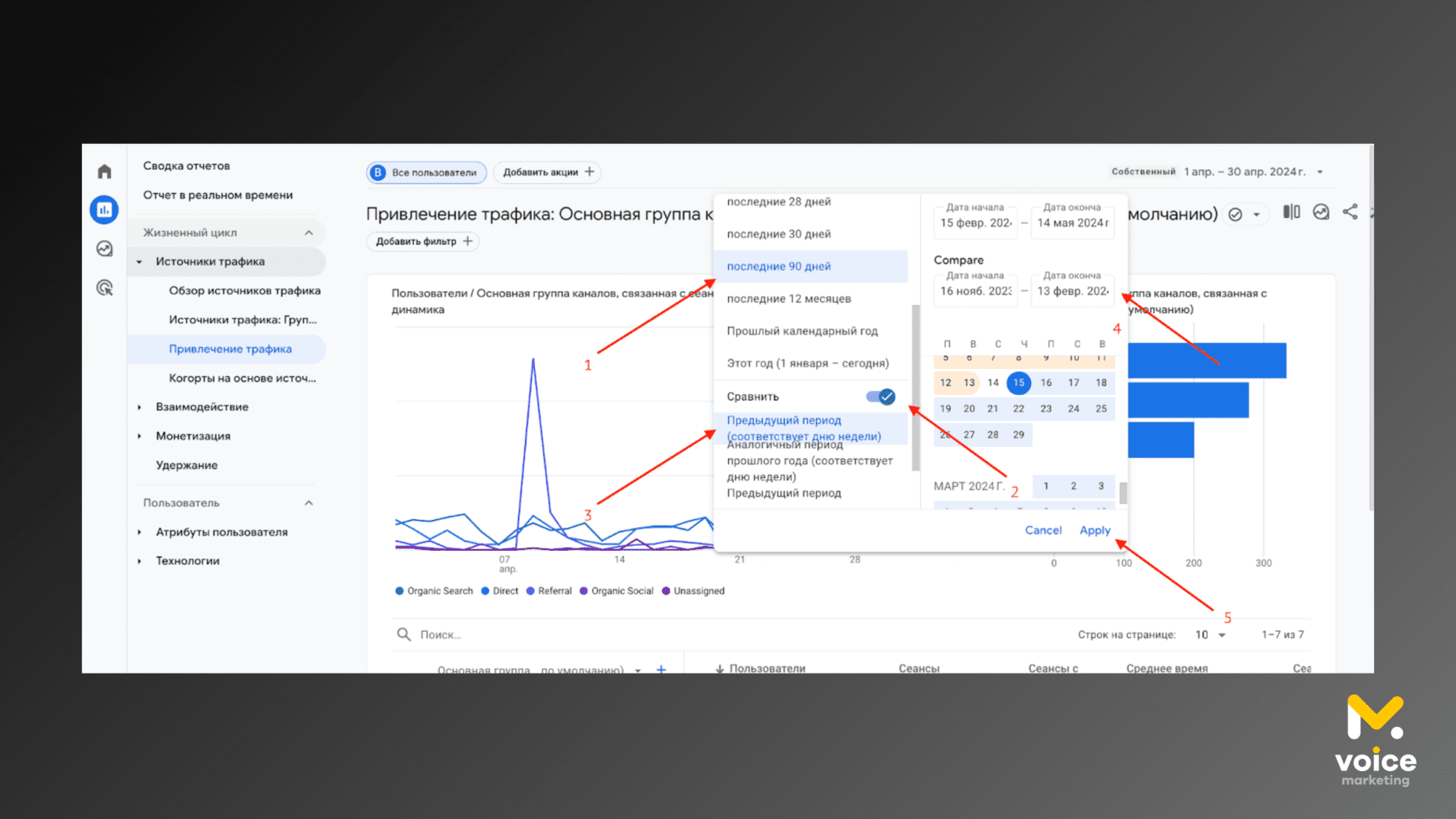1456x819 pixels.
Task: Open the Home page icon in sidebar
Action: pos(105,170)
